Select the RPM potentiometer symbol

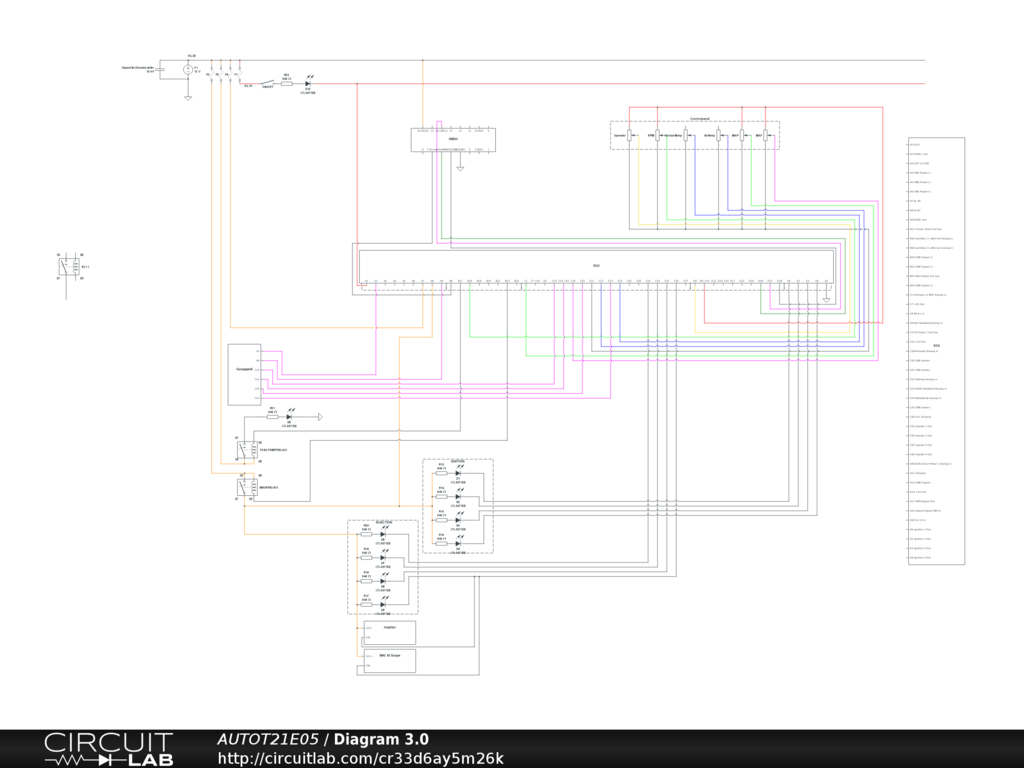pyautogui.click(x=658, y=135)
